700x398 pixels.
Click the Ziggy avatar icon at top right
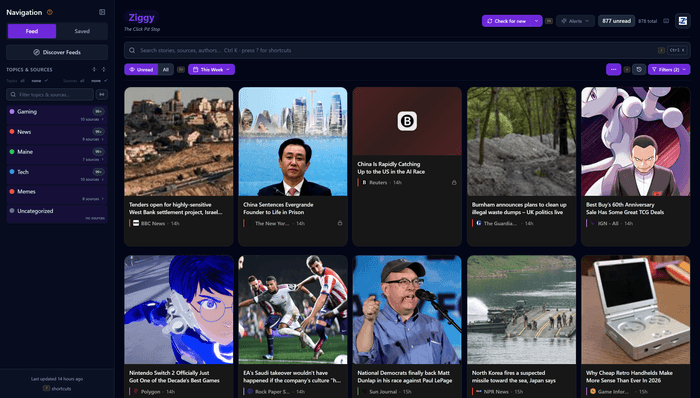[x=683, y=21]
